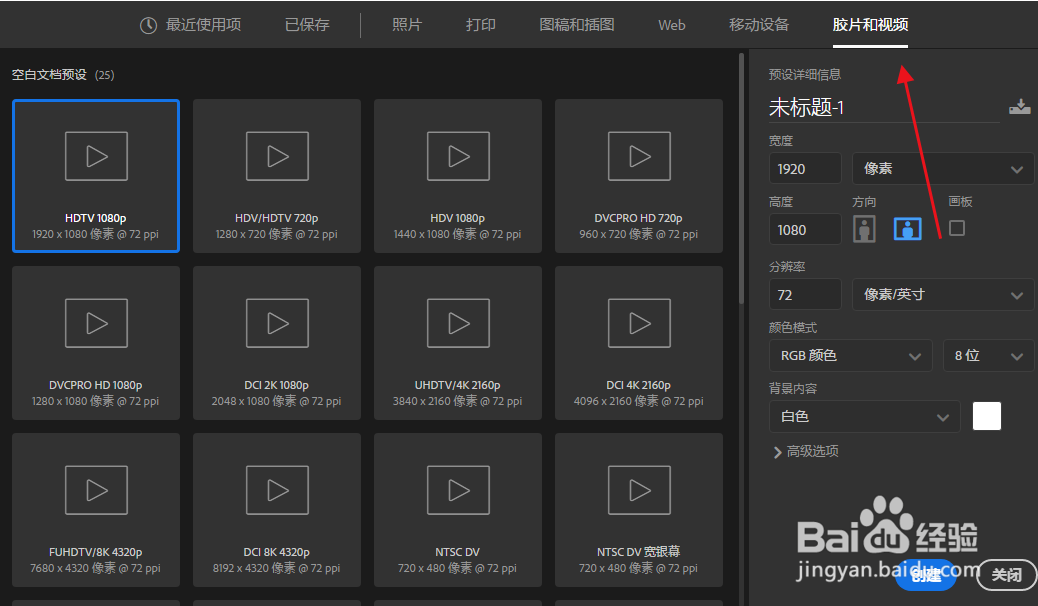Image resolution: width=1038 pixels, height=606 pixels.
Task: Click play icon of DVCPRO HD 1080p preset
Action: 96,323
